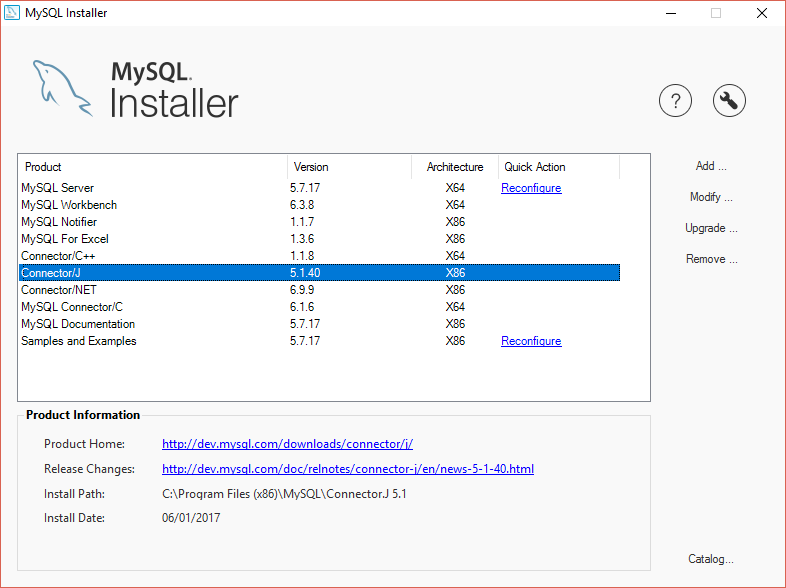Open the Release Changes news-5-1-40 link
This screenshot has width=786, height=588.
pyautogui.click(x=348, y=469)
